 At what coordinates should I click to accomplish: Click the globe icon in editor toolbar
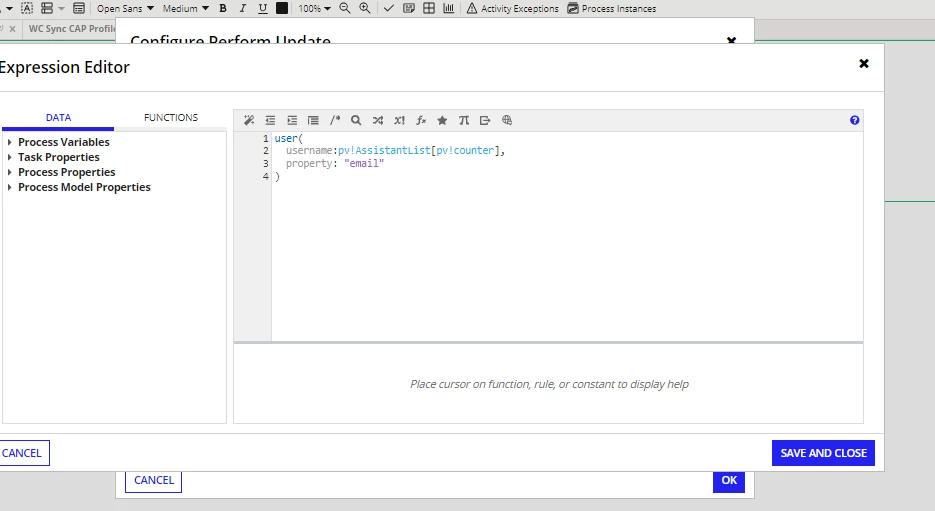pyautogui.click(x=507, y=120)
